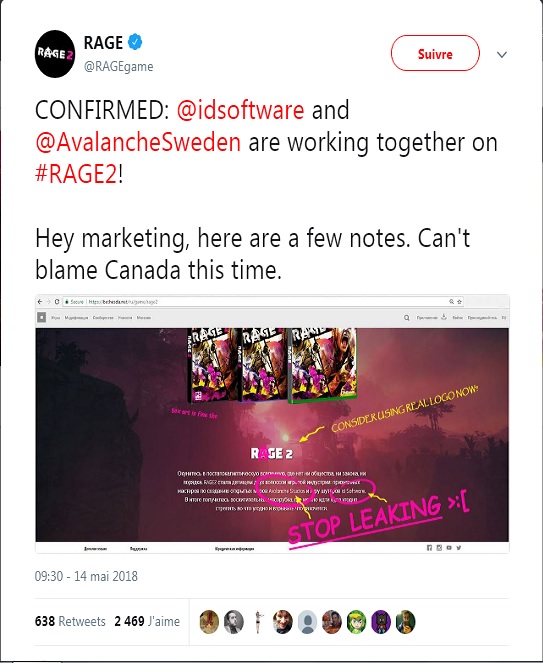543x663 pixels.
Task: View the 638 Retweets list
Action: 70,621
